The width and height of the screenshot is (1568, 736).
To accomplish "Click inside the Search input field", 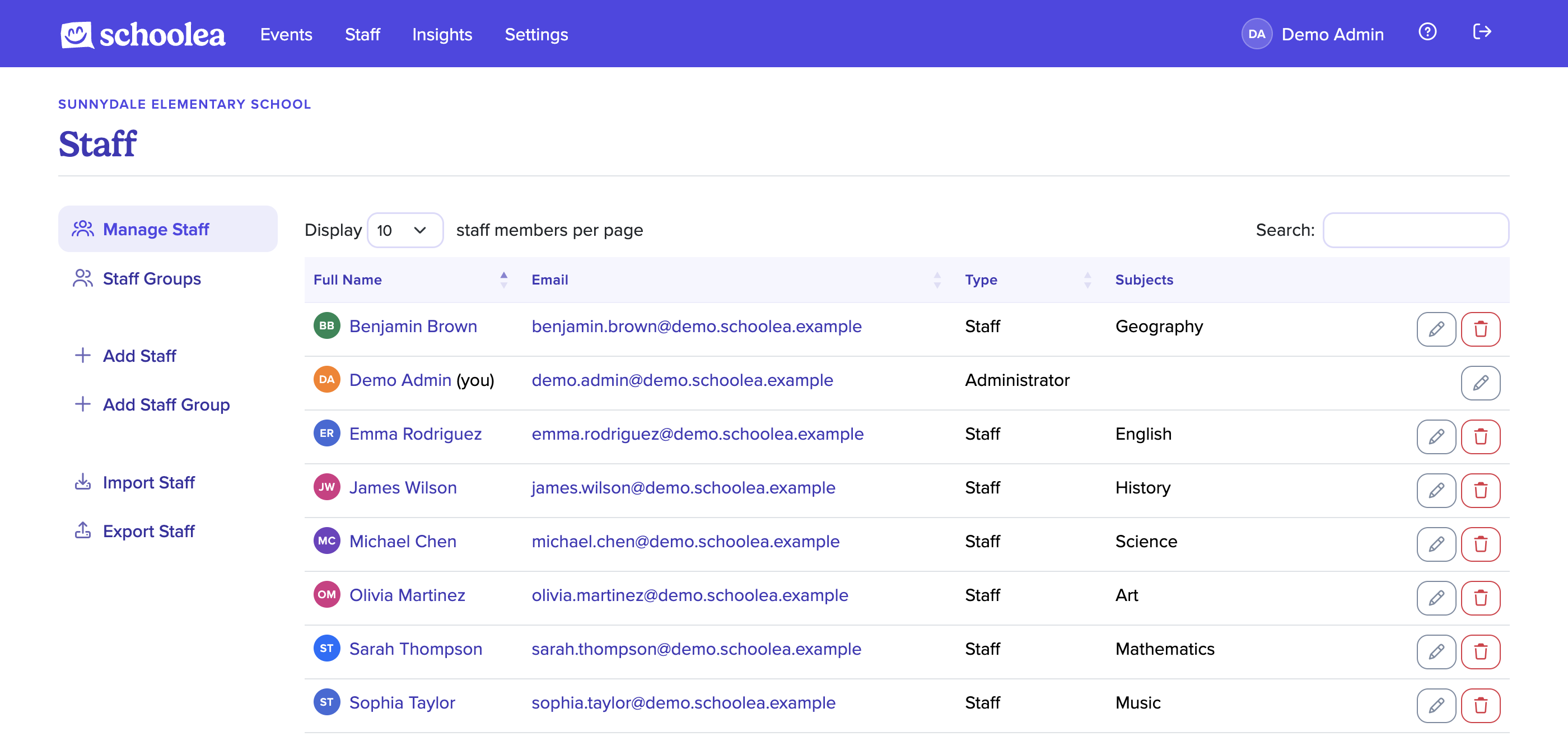I will point(1416,230).
